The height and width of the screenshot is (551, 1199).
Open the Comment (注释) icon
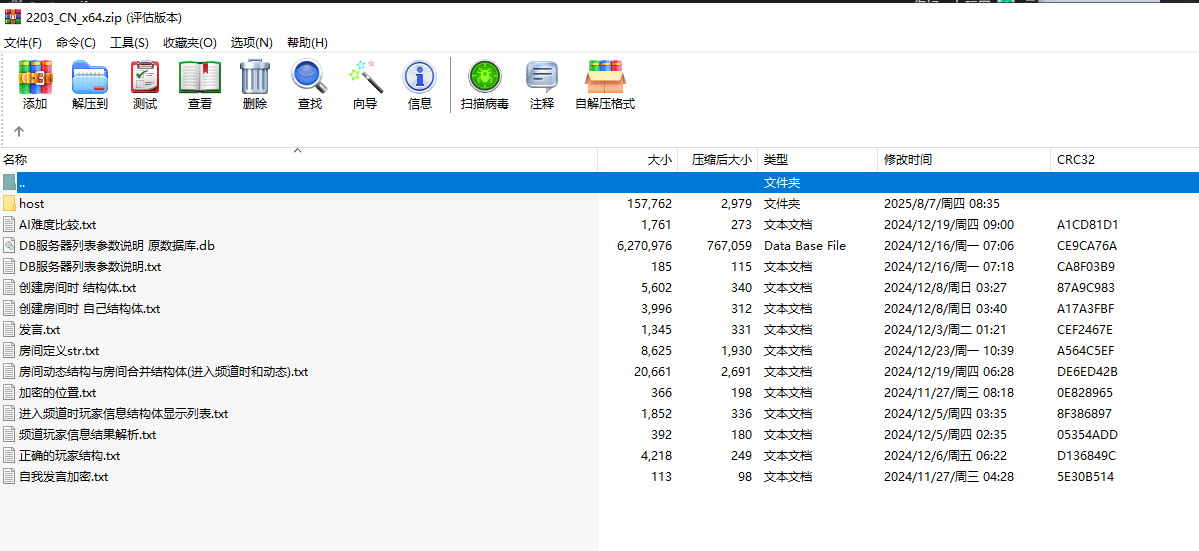(x=541, y=77)
